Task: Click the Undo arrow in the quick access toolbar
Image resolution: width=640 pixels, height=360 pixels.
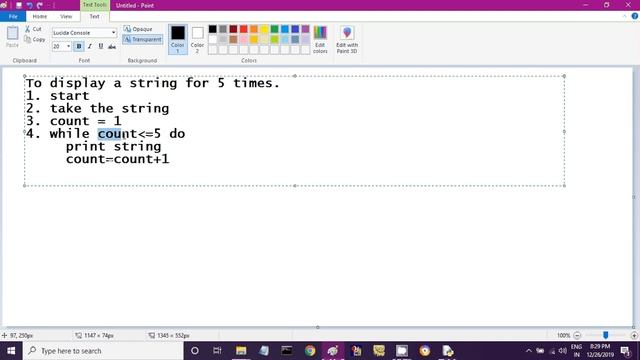Action: point(29,5)
